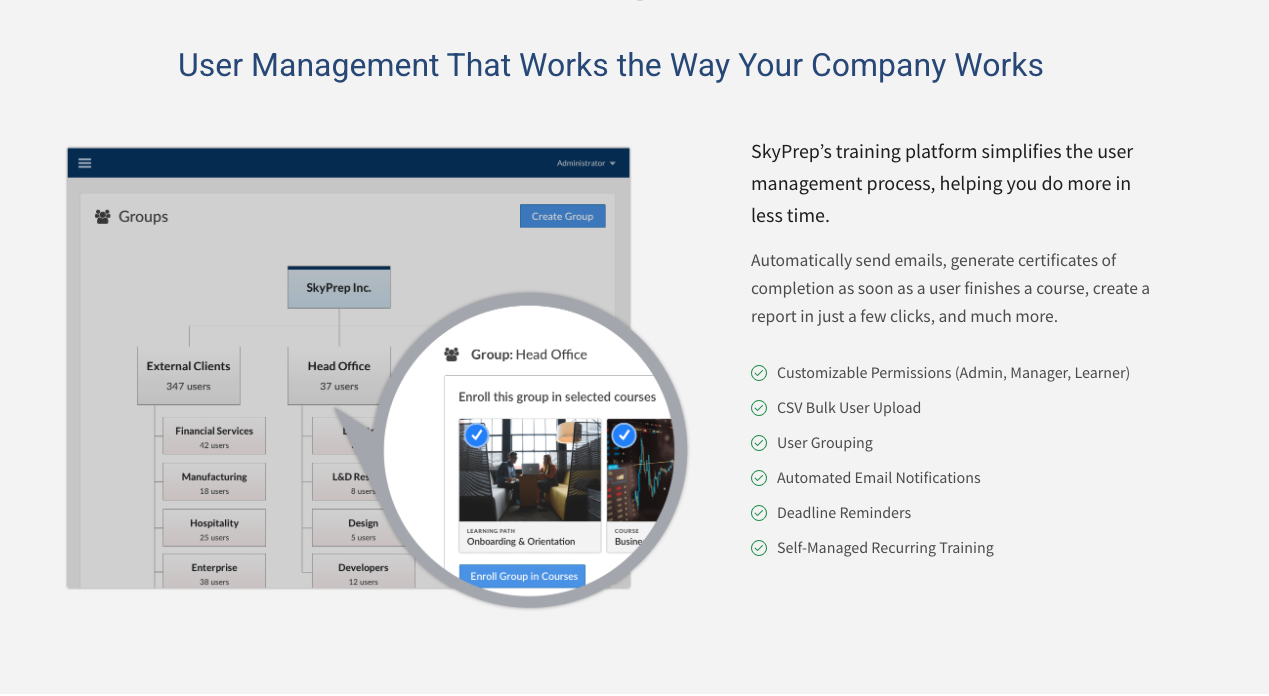This screenshot has height=696, width=1269.
Task: Uncheck the second course card checkmark
Action: pos(624,435)
